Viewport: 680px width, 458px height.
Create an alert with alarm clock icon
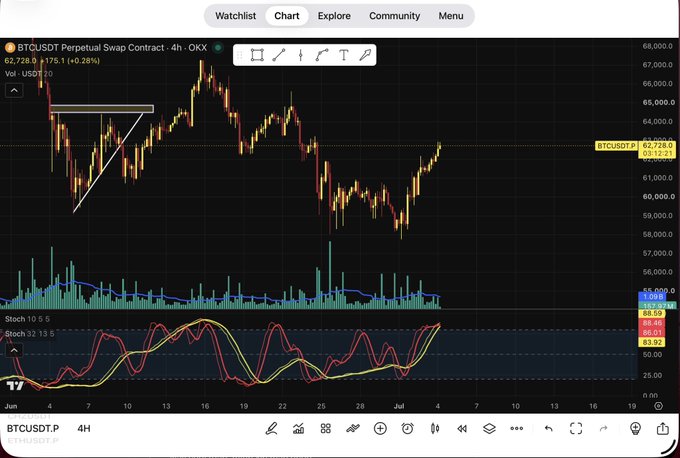407,429
